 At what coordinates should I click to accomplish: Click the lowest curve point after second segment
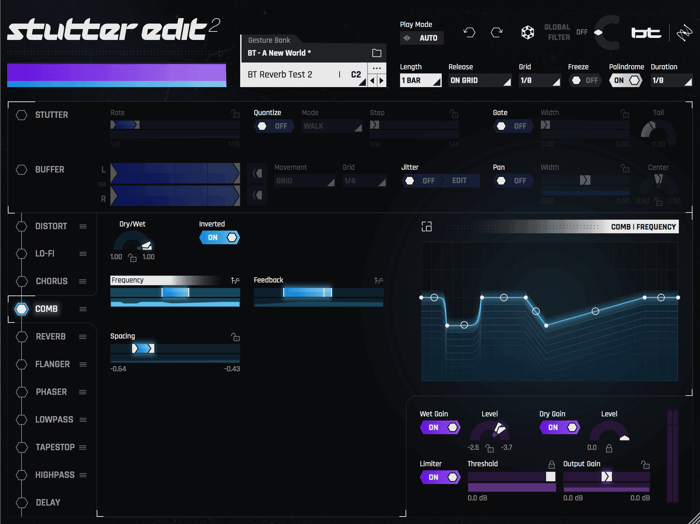click(x=546, y=326)
